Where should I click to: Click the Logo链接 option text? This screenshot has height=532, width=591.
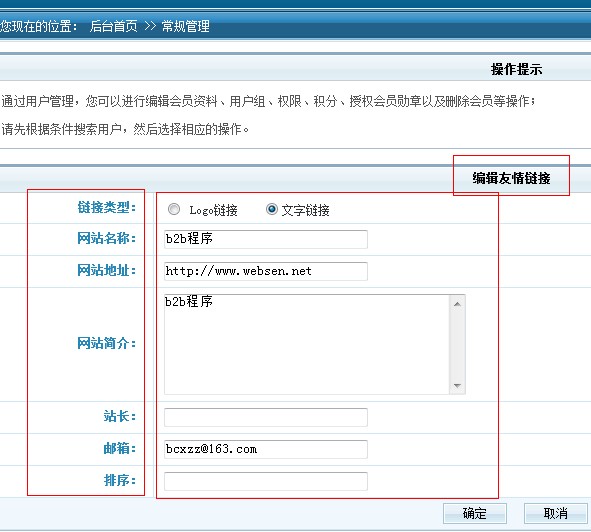point(213,210)
